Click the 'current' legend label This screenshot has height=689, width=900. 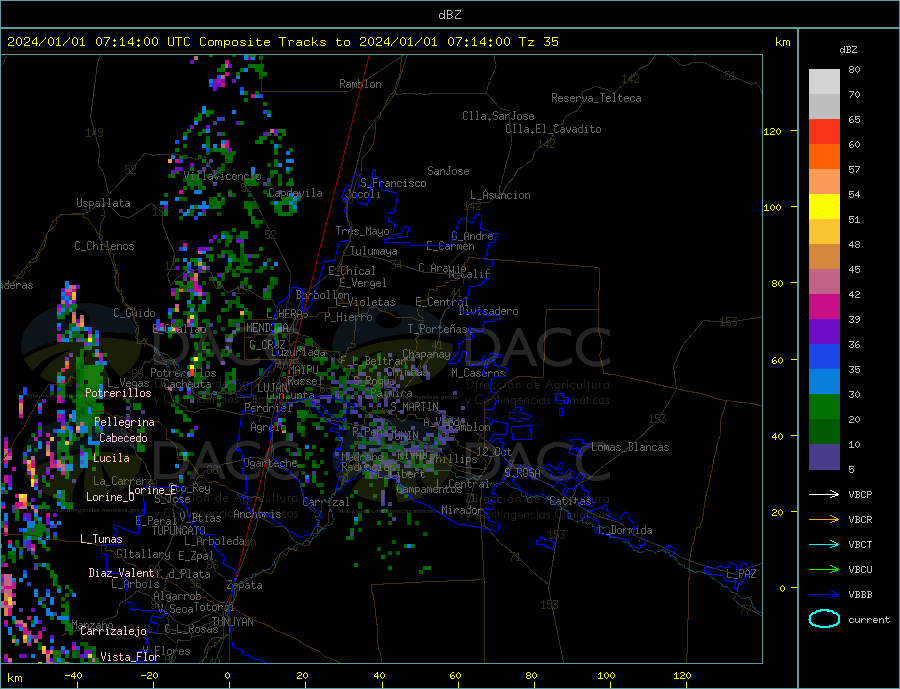point(869,620)
